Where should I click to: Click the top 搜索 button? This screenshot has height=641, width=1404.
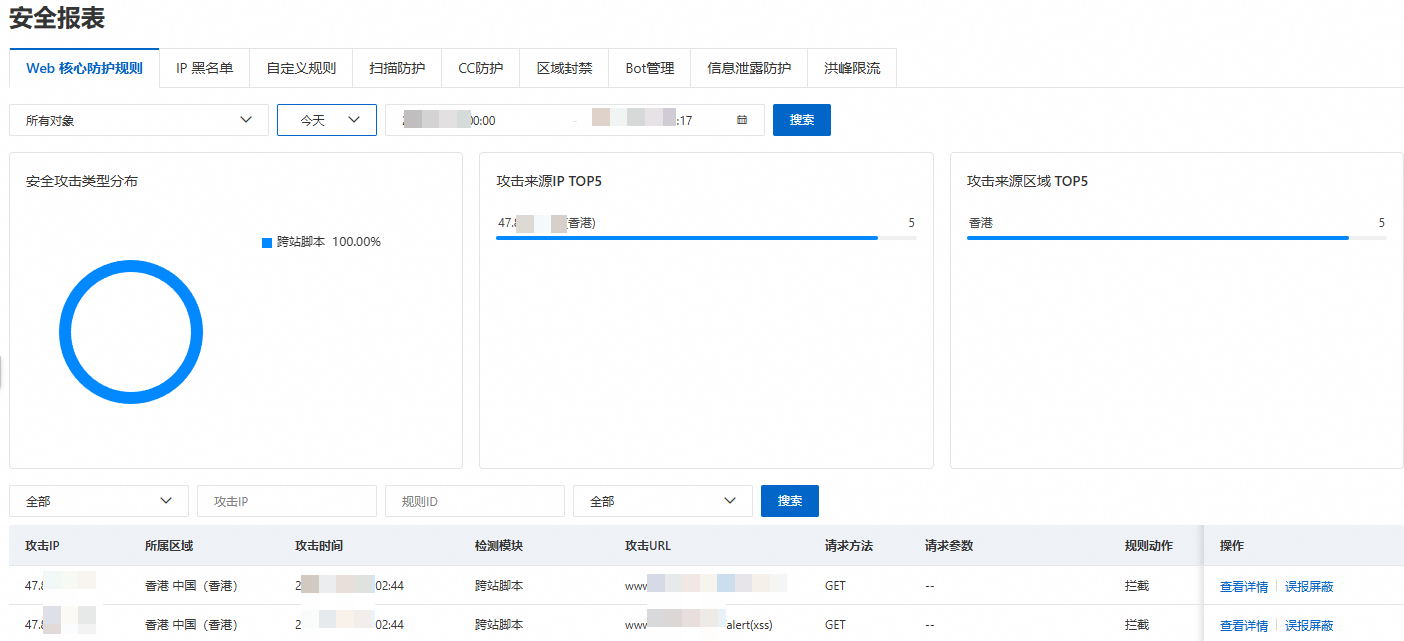(801, 119)
